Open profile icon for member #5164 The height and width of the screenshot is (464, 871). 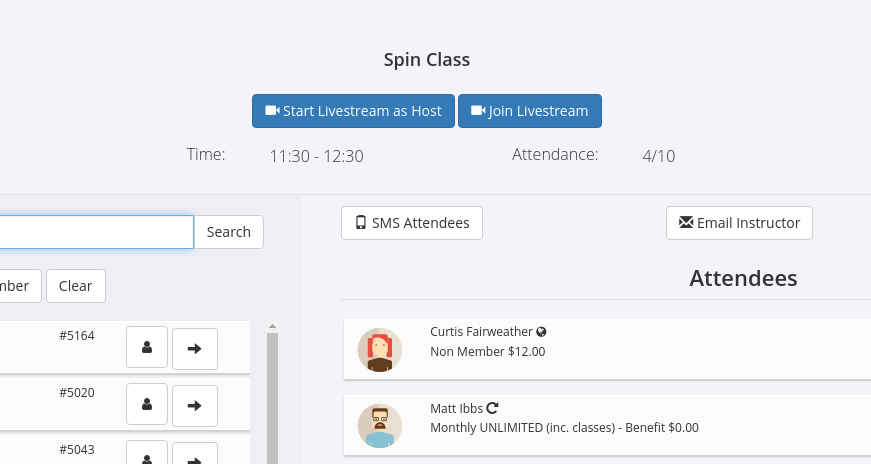coord(147,348)
